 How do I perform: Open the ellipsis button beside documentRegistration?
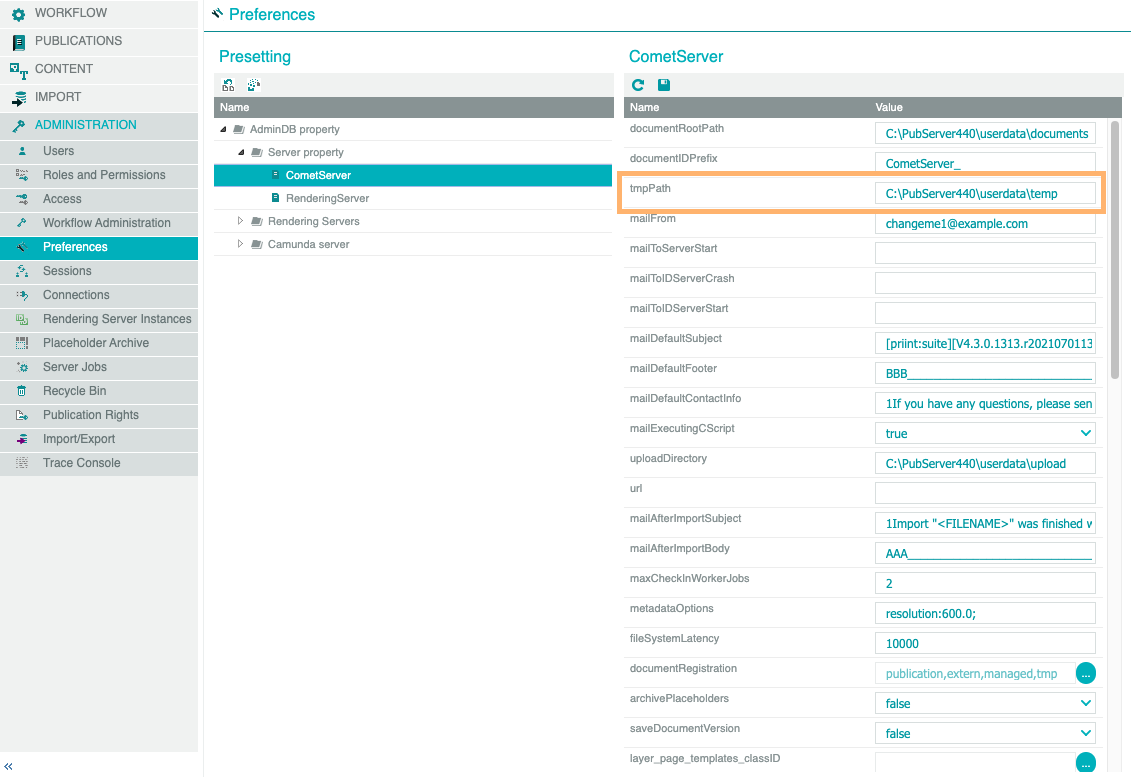tap(1086, 673)
